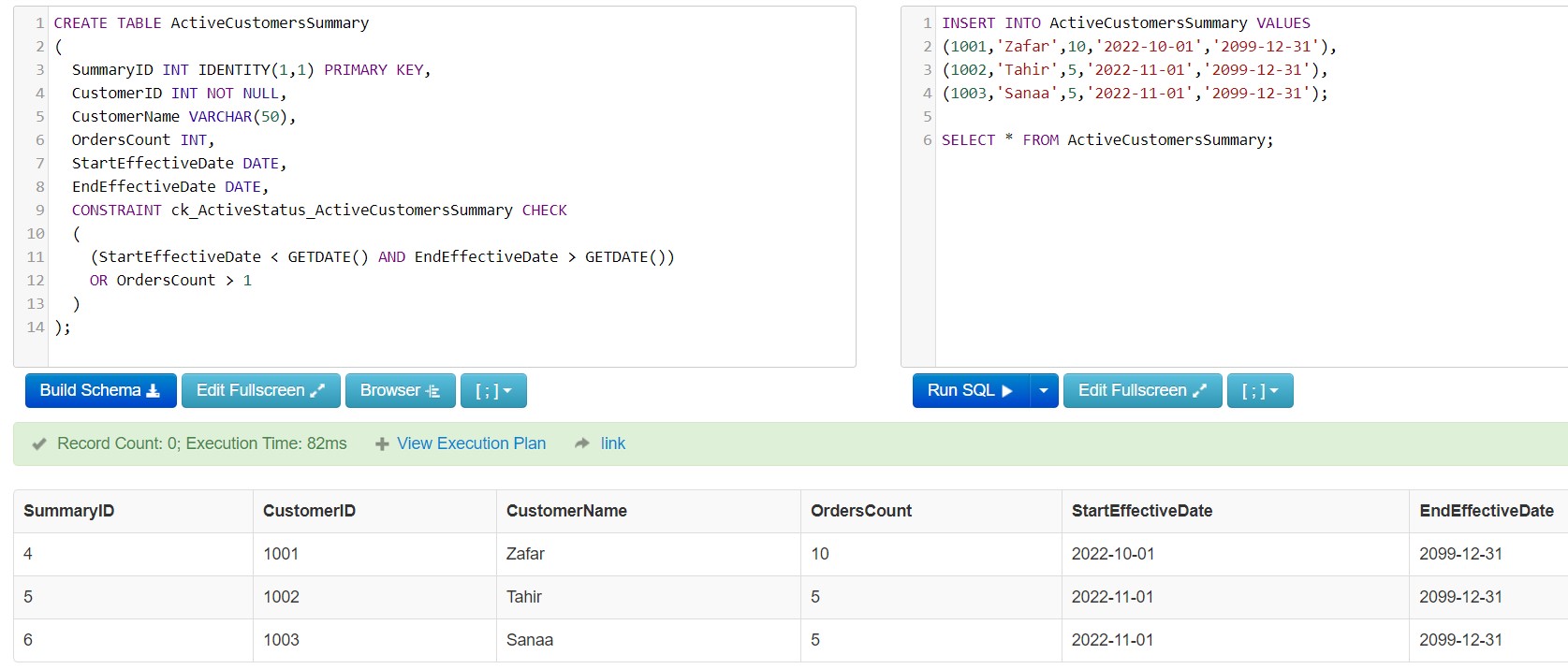Click the CustomerName column header
1568x669 pixels.
(566, 511)
